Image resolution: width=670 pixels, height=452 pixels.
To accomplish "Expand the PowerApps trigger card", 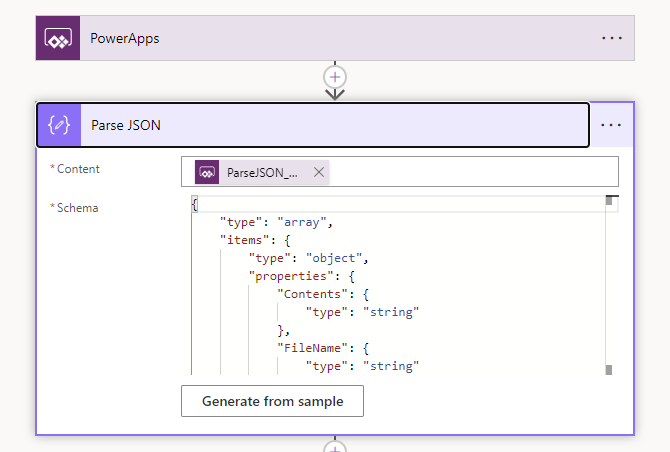I will coord(335,38).
